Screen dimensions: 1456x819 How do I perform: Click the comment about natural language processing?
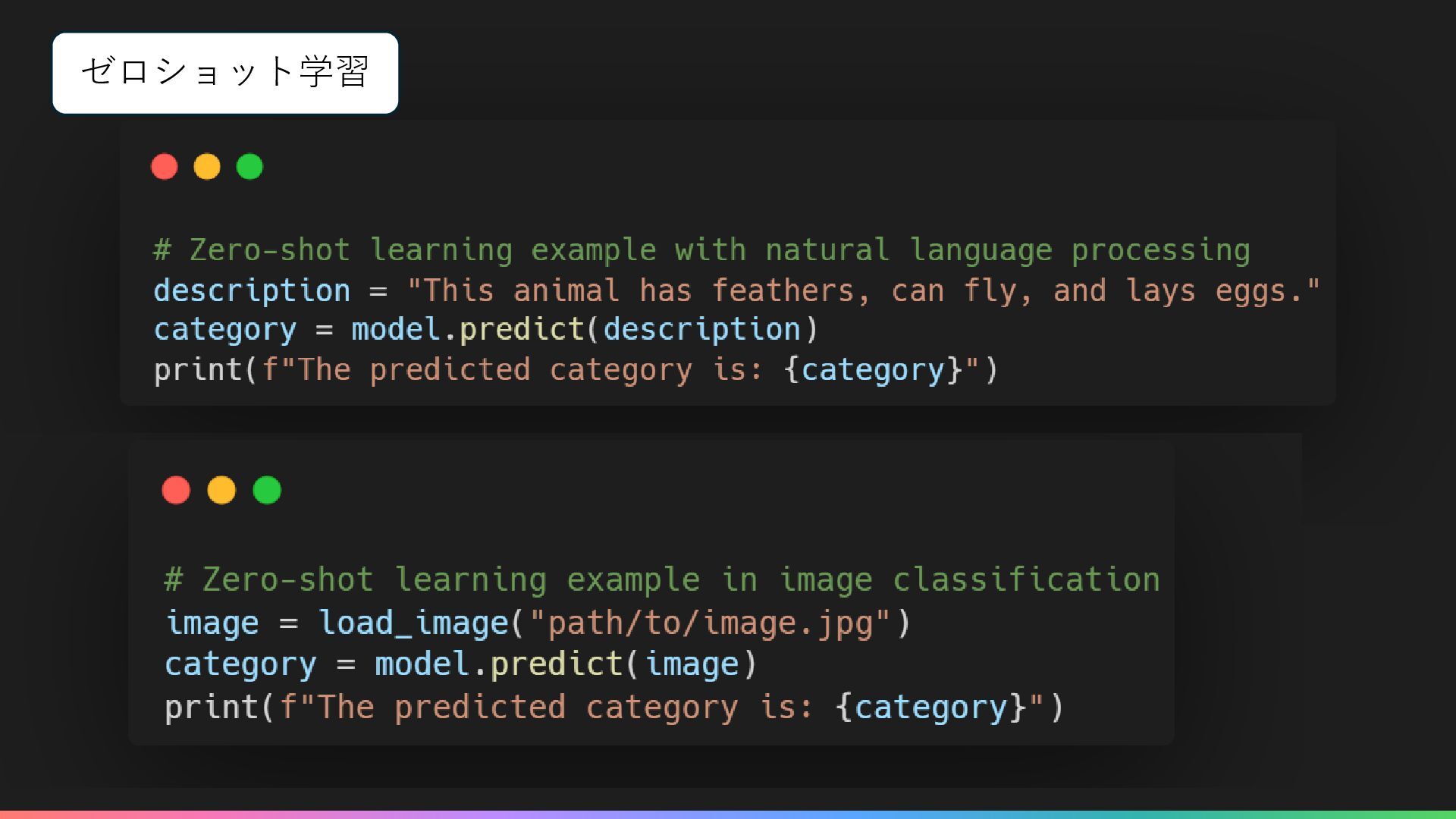(x=701, y=250)
